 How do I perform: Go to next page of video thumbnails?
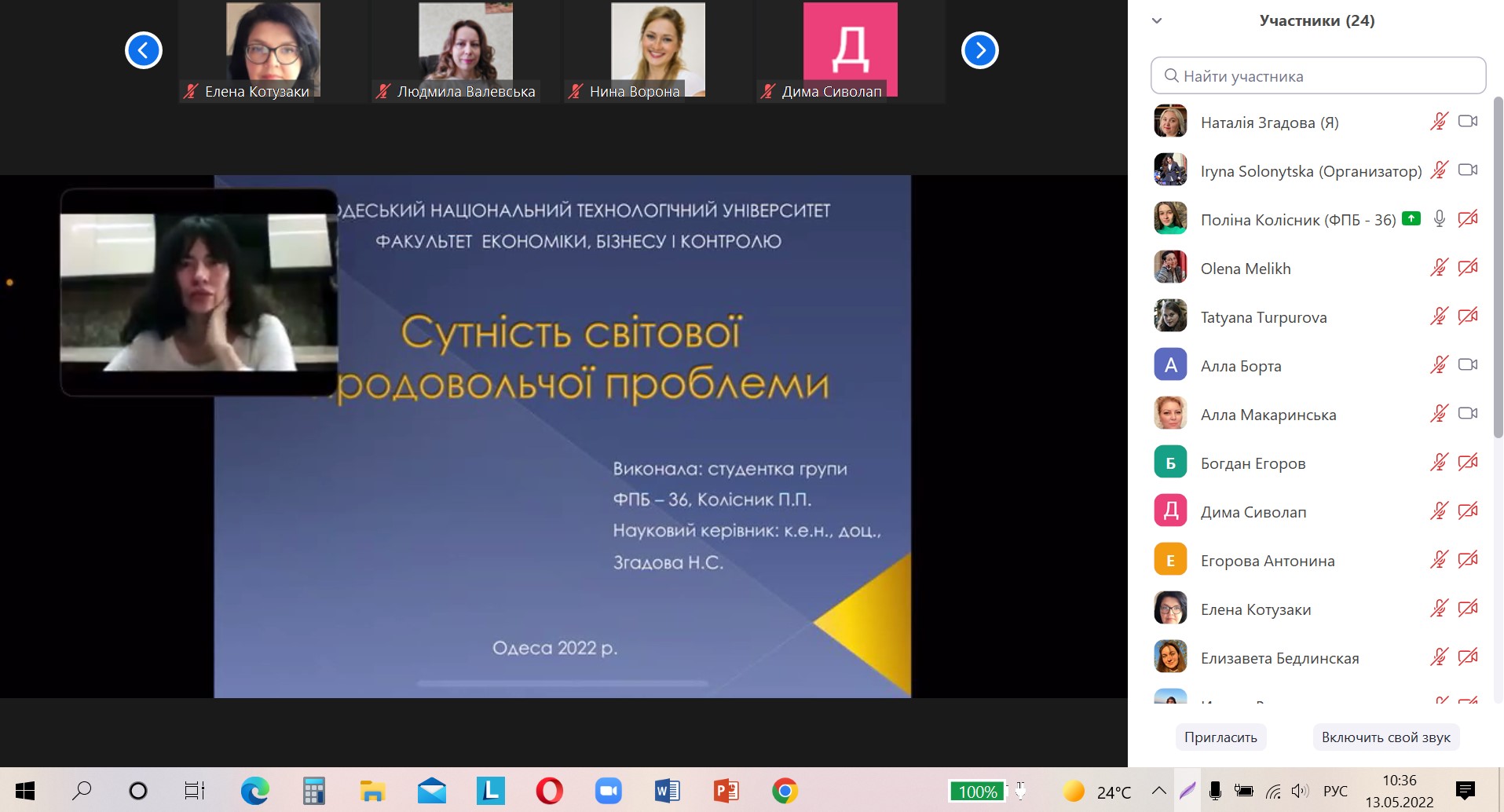pyautogui.click(x=979, y=51)
